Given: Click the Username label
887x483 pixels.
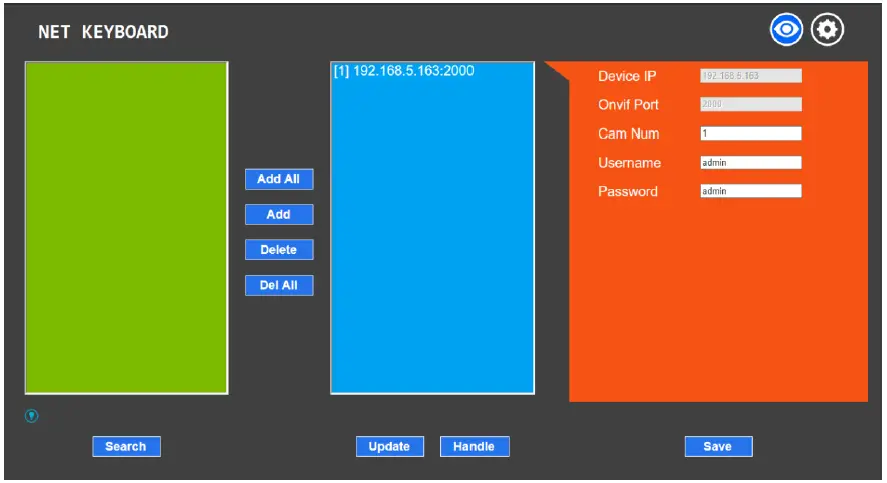Looking at the screenshot, I should tap(630, 163).
